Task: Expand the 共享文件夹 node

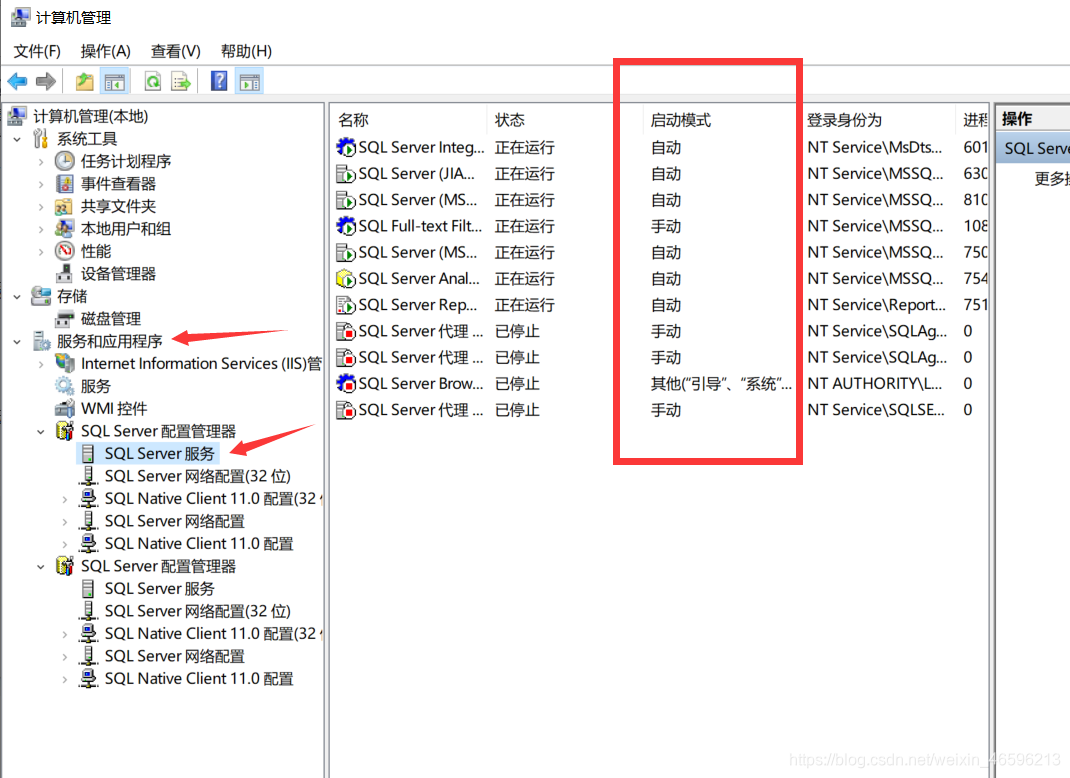Action: [41, 207]
